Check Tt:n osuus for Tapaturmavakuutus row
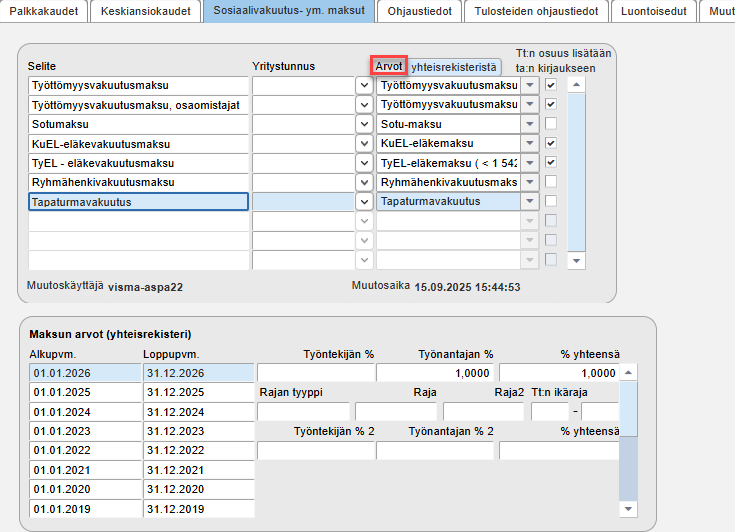The height and width of the screenshot is (532, 735). (551, 201)
